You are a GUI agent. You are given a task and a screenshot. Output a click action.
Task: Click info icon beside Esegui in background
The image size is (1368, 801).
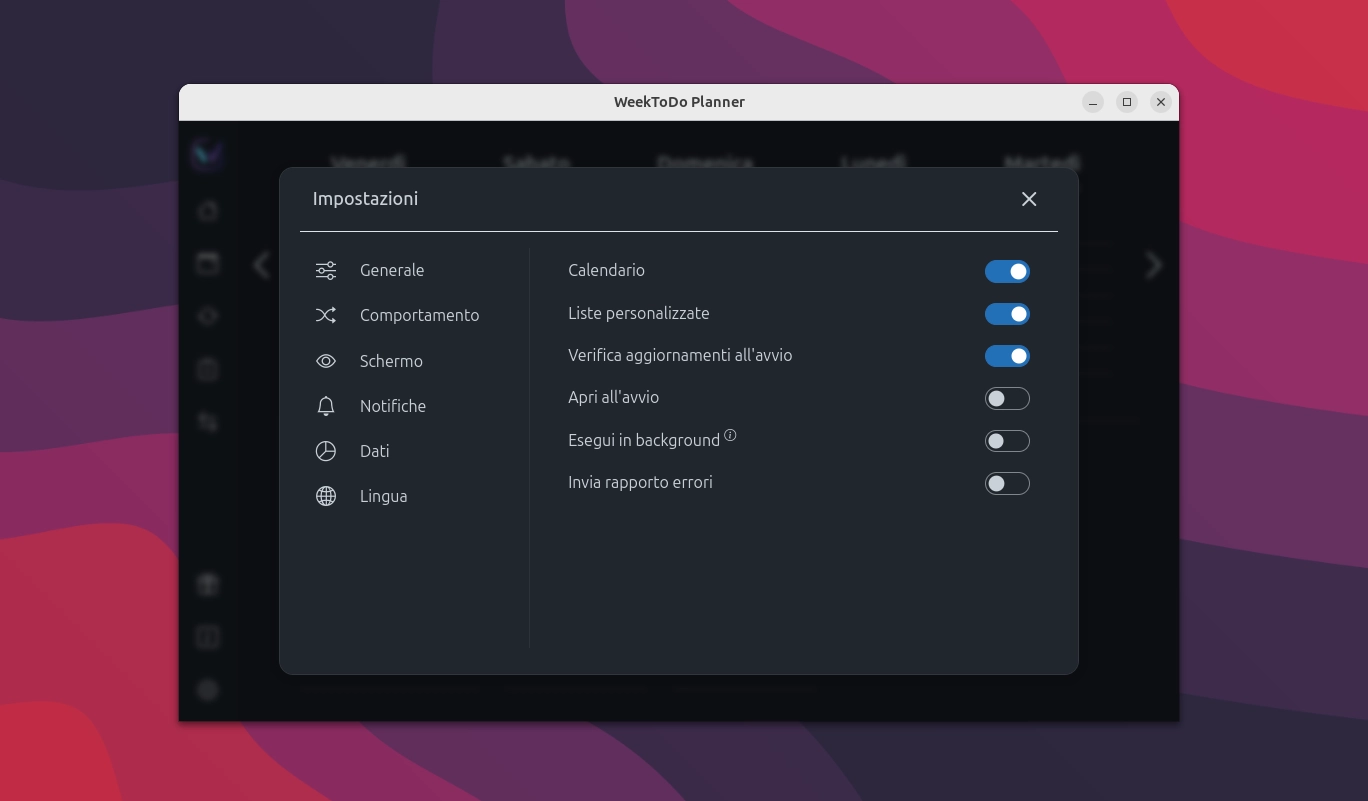click(730, 435)
